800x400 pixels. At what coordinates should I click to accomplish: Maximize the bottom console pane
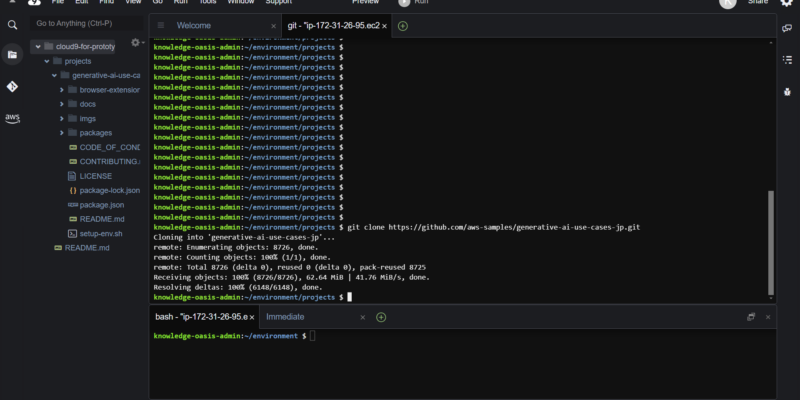pos(751,317)
